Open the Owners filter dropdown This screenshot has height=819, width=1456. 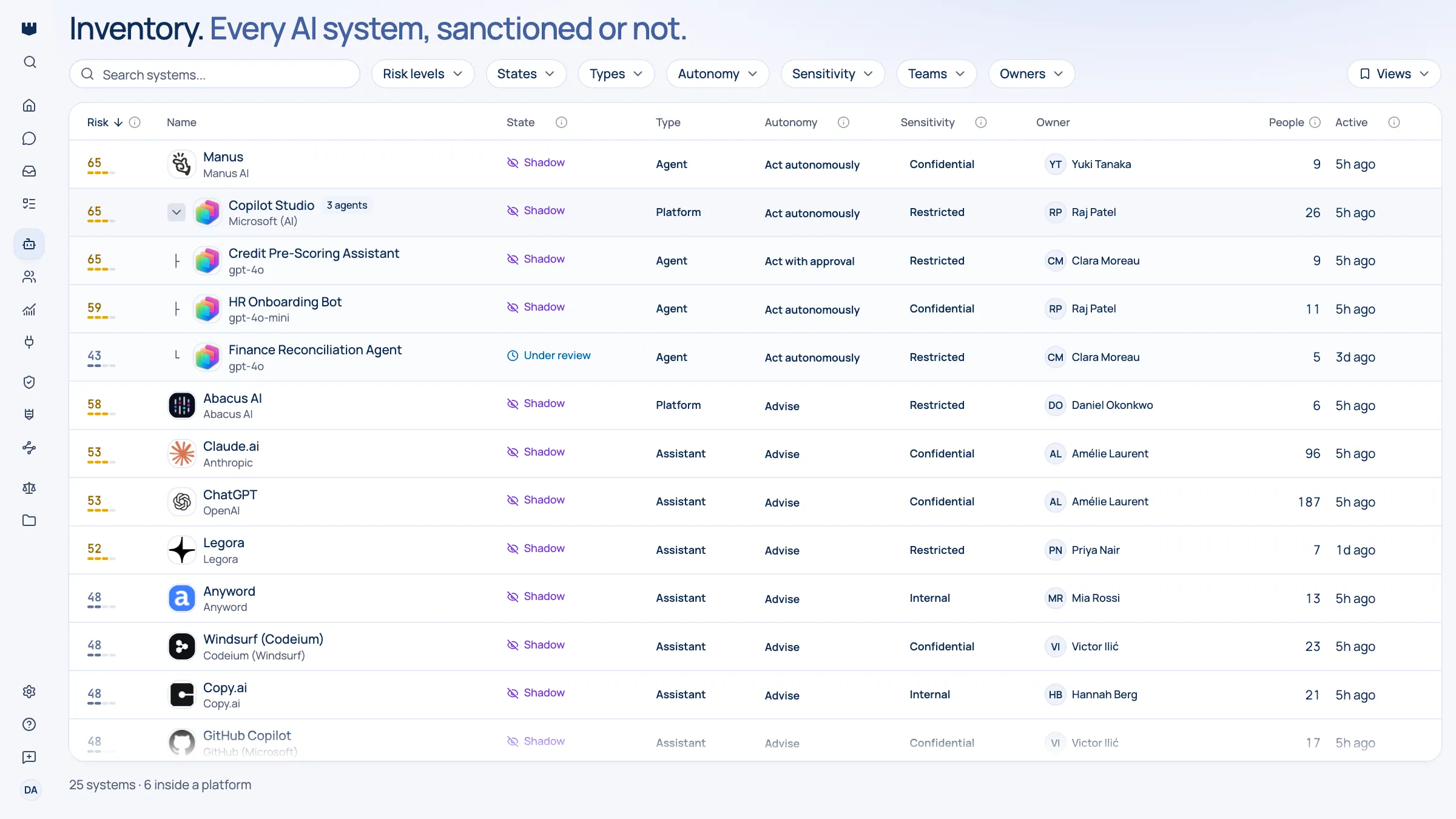(1031, 74)
